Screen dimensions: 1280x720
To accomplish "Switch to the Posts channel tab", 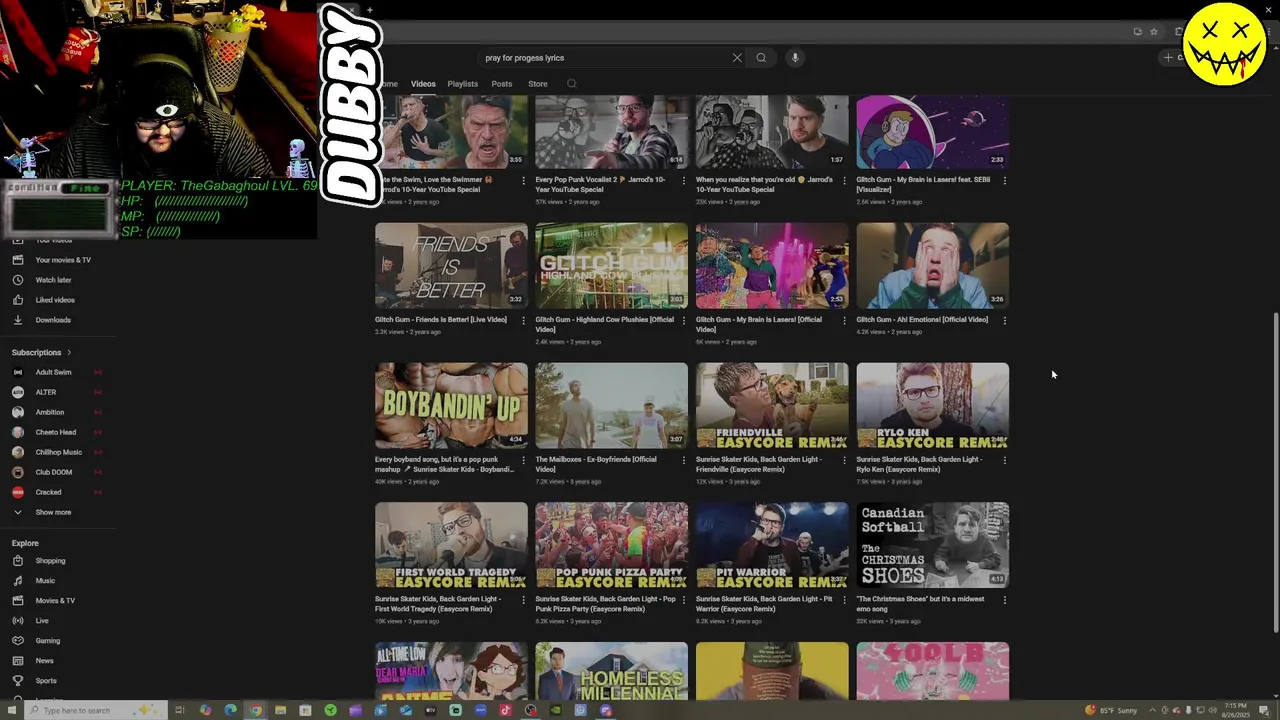I will [x=502, y=84].
